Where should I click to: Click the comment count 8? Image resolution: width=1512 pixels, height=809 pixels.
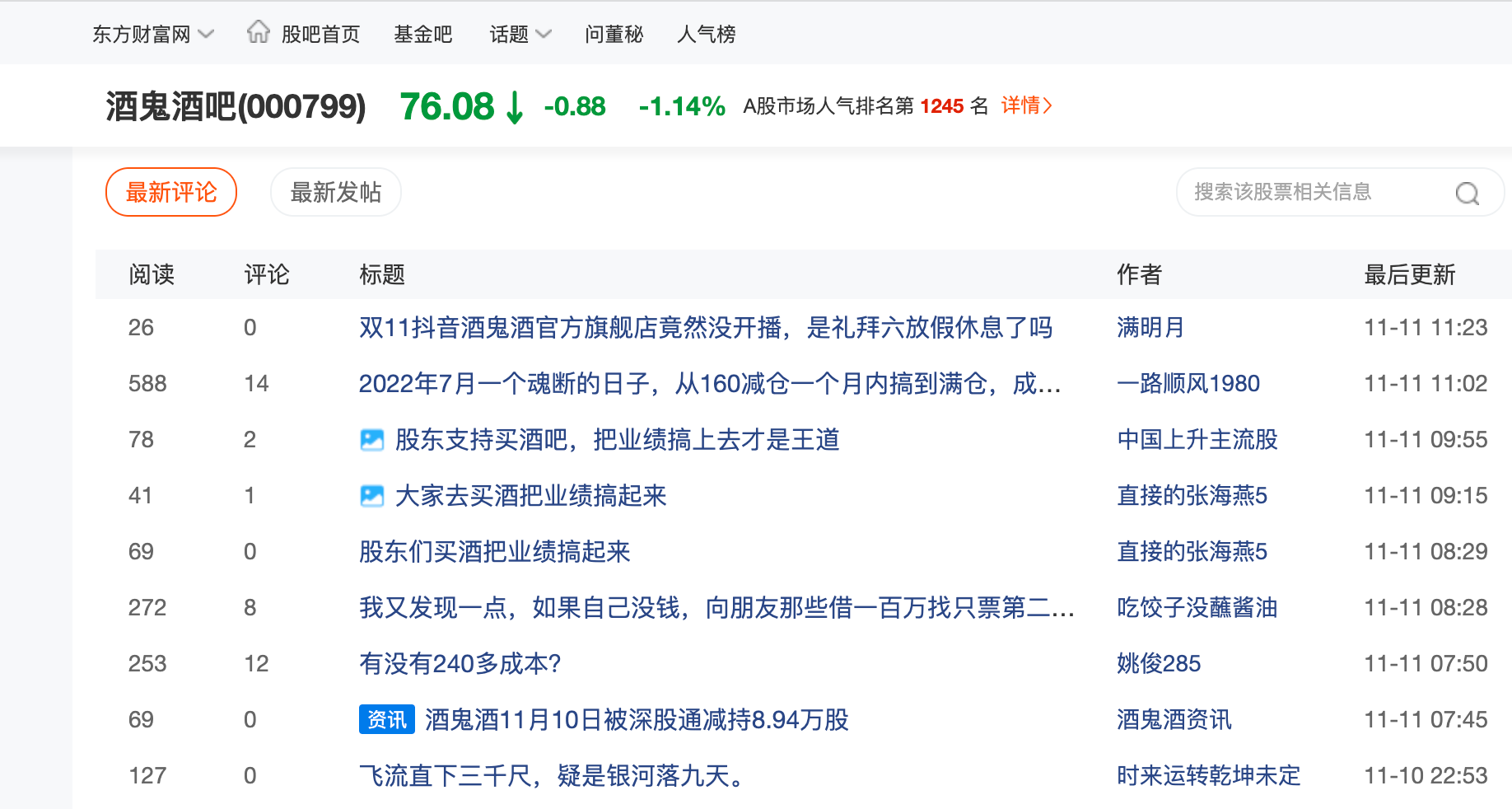pos(250,608)
